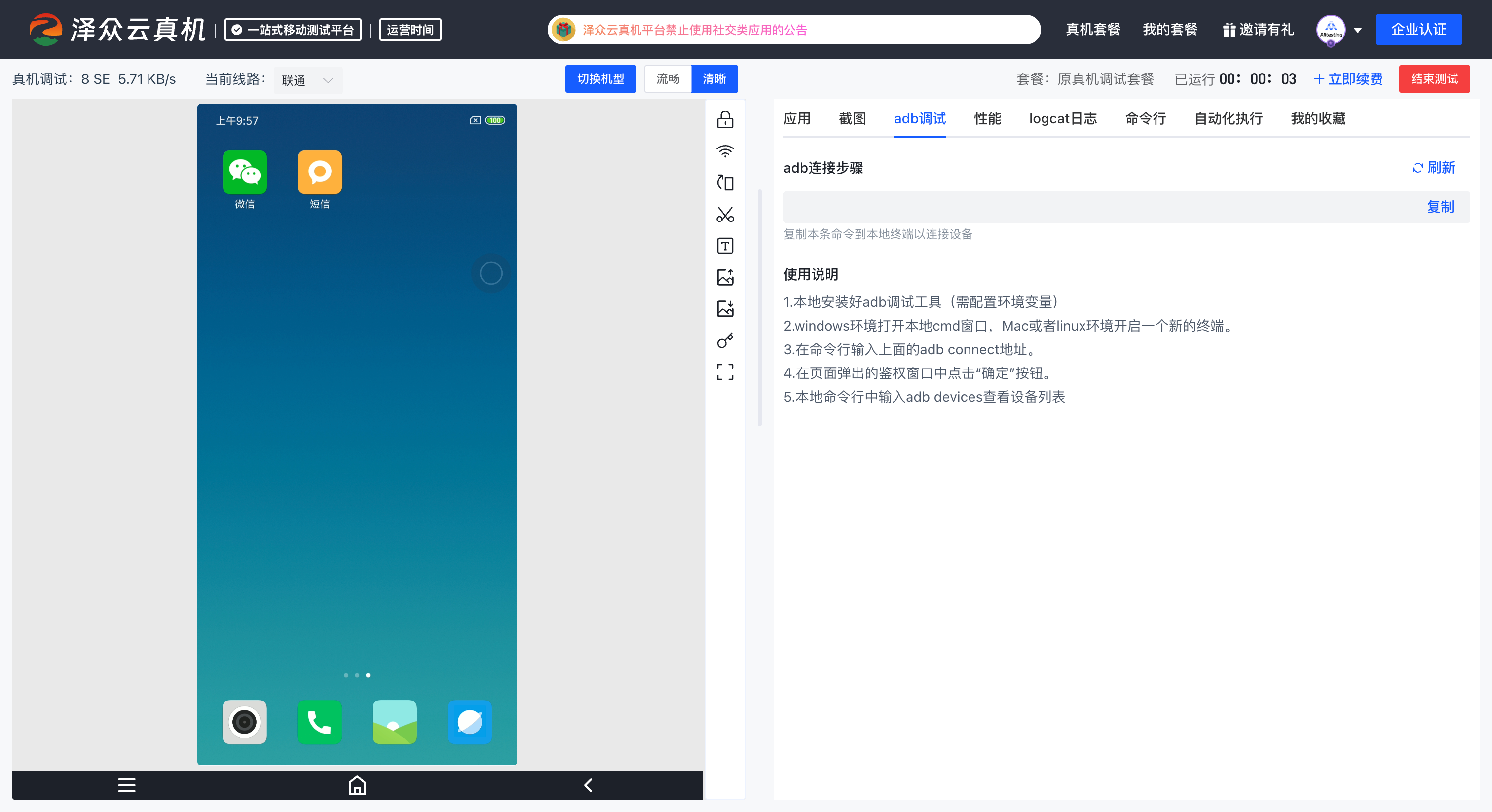
Task: Switch to the 应用 tab
Action: pyautogui.click(x=797, y=119)
